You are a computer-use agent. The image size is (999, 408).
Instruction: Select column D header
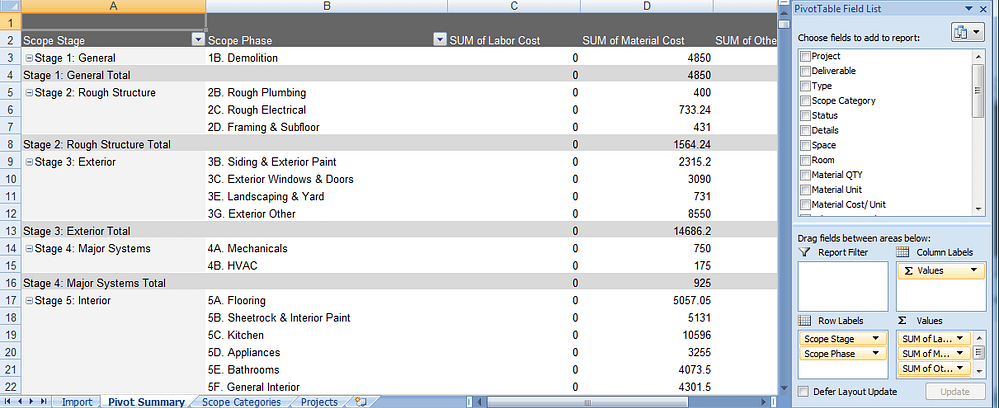(647, 6)
